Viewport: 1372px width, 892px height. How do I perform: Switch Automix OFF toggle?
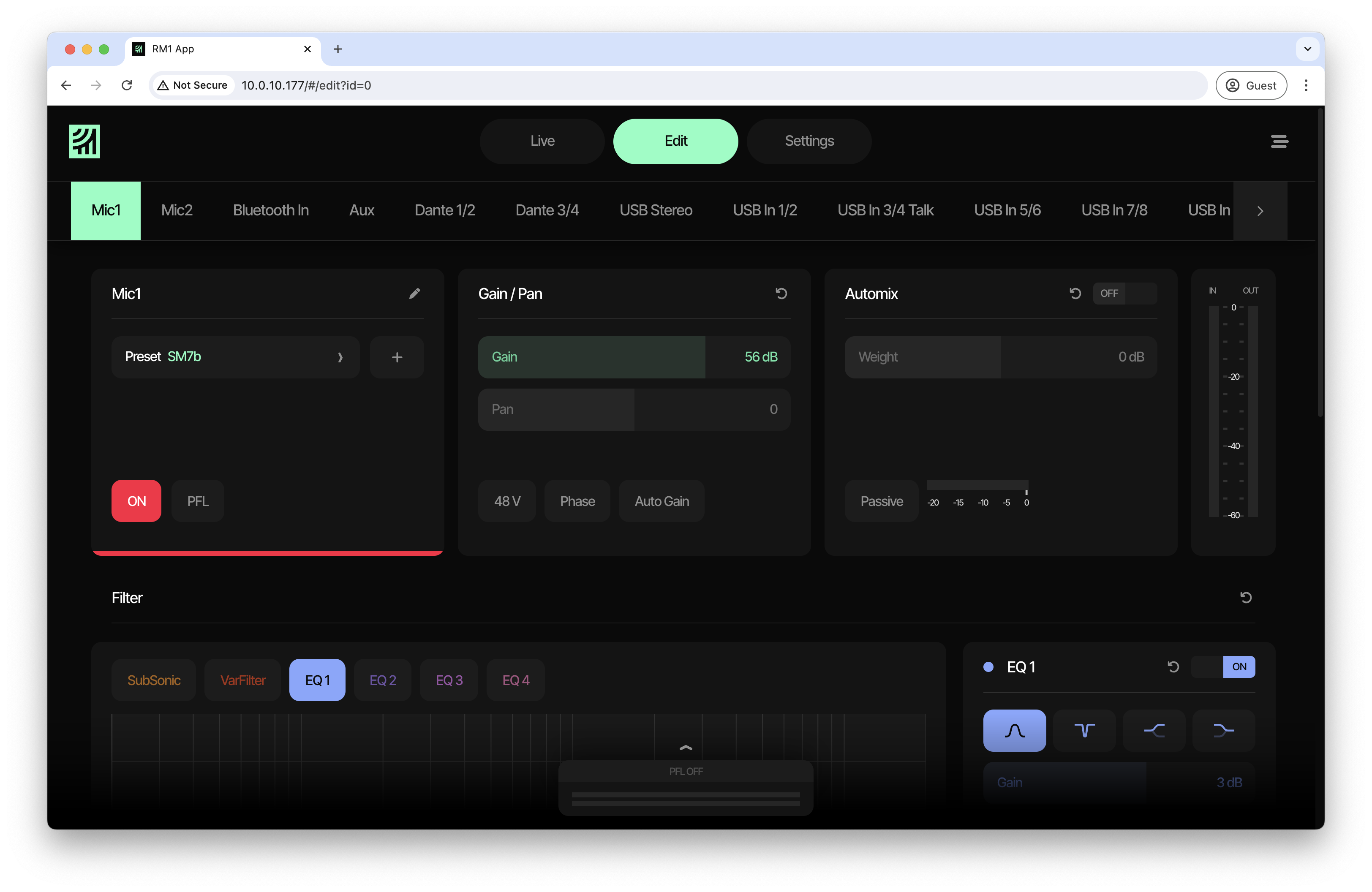pos(1125,293)
